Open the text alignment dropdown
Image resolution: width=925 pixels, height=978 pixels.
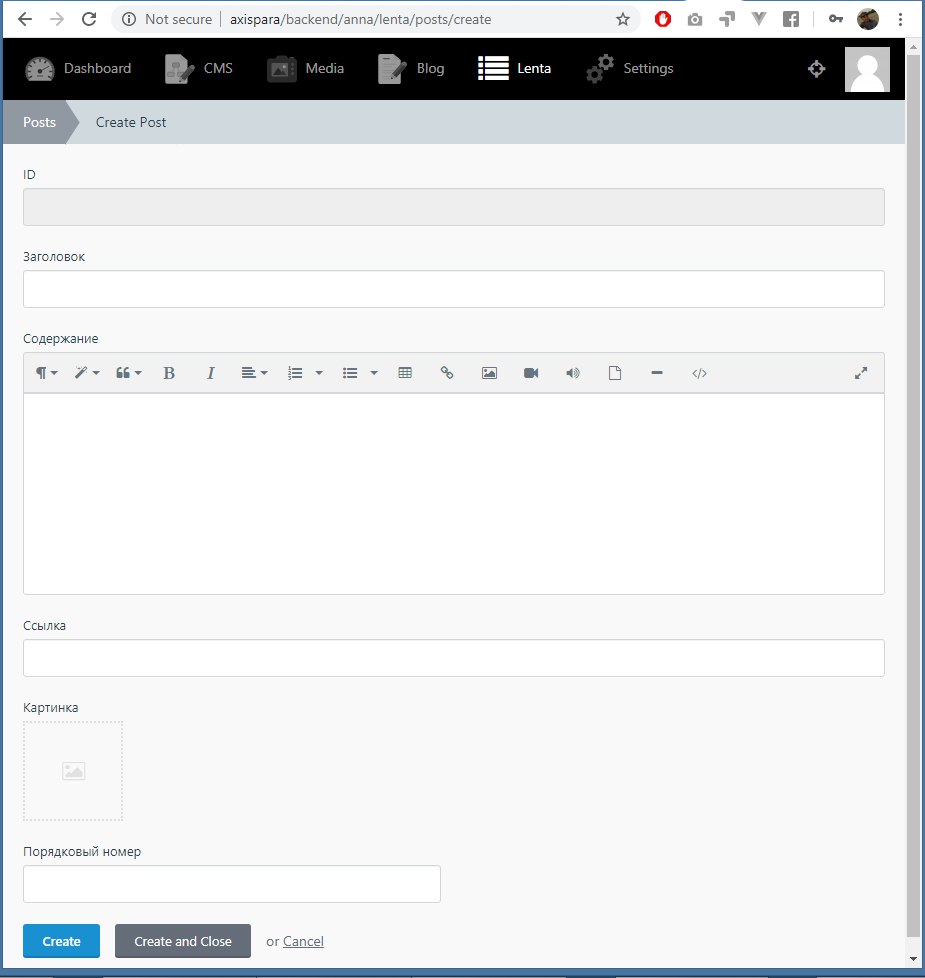[254, 373]
